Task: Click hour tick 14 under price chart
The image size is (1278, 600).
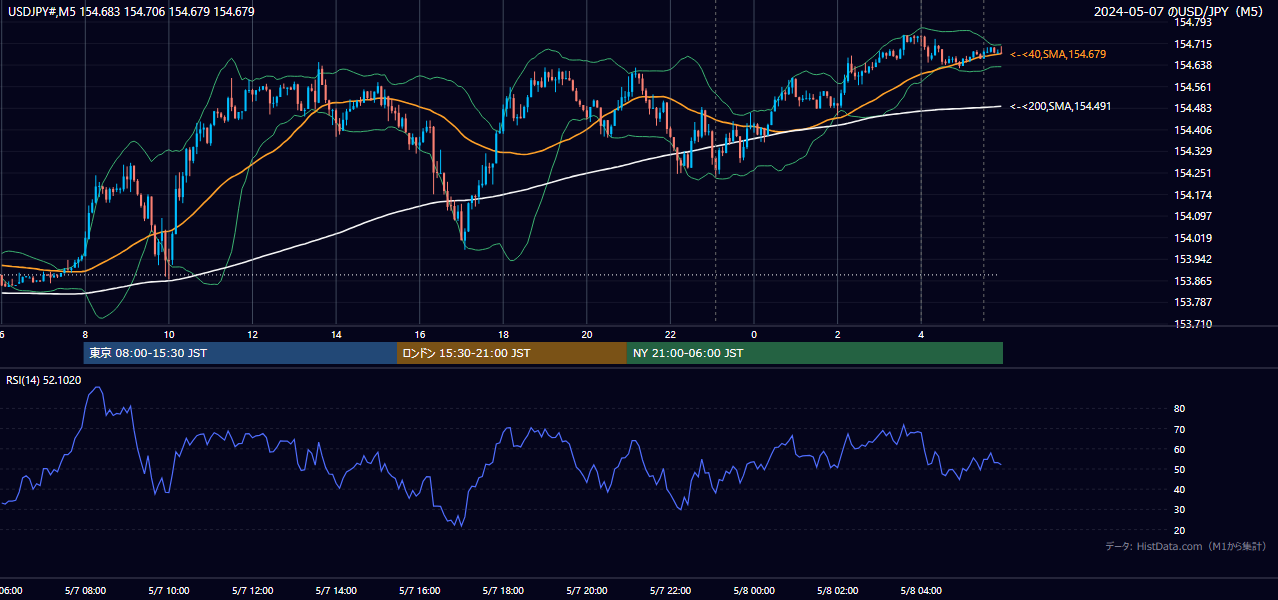Action: click(x=336, y=335)
